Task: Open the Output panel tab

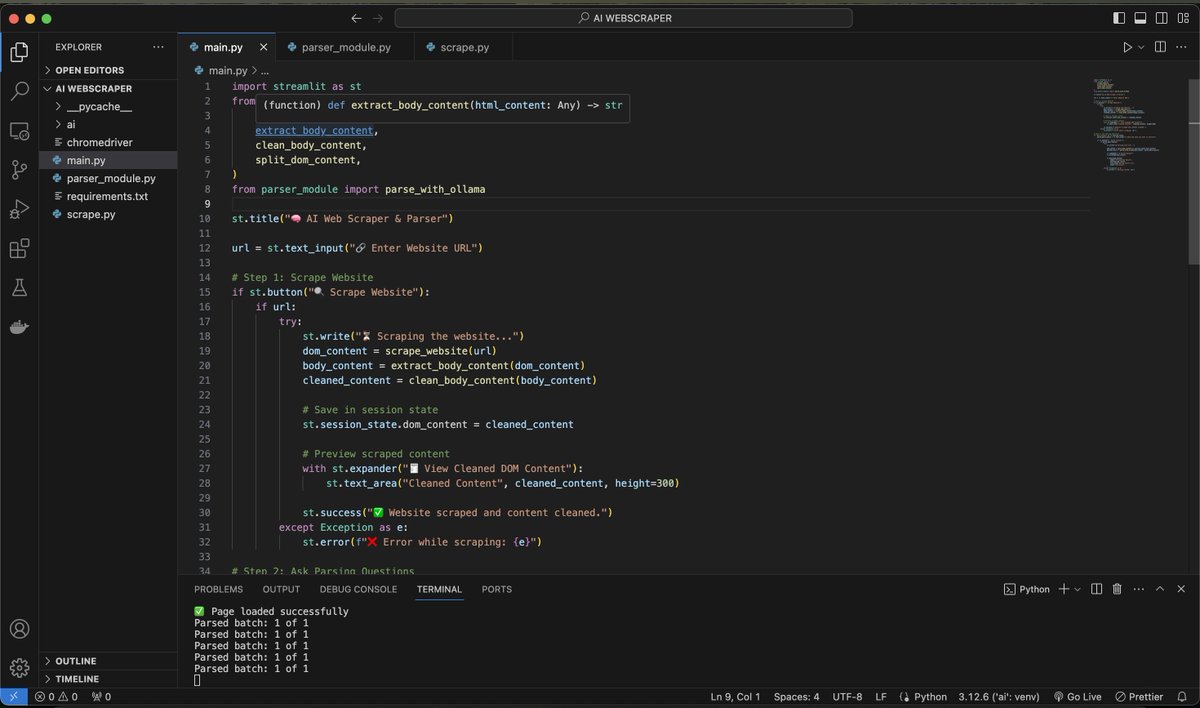Action: pyautogui.click(x=281, y=589)
